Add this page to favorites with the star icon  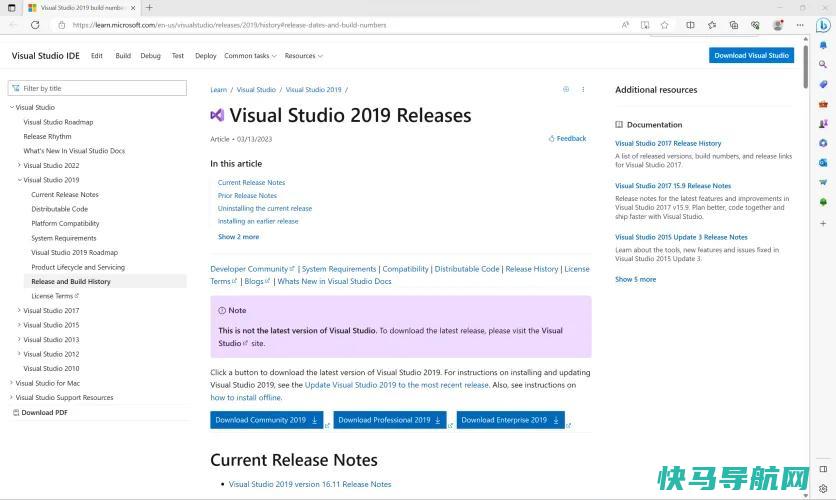(x=664, y=25)
